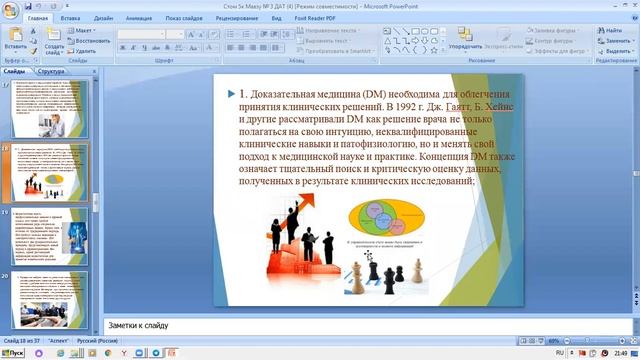Open the font size combo box
This screenshot has width=640, height=360.
[175, 34]
